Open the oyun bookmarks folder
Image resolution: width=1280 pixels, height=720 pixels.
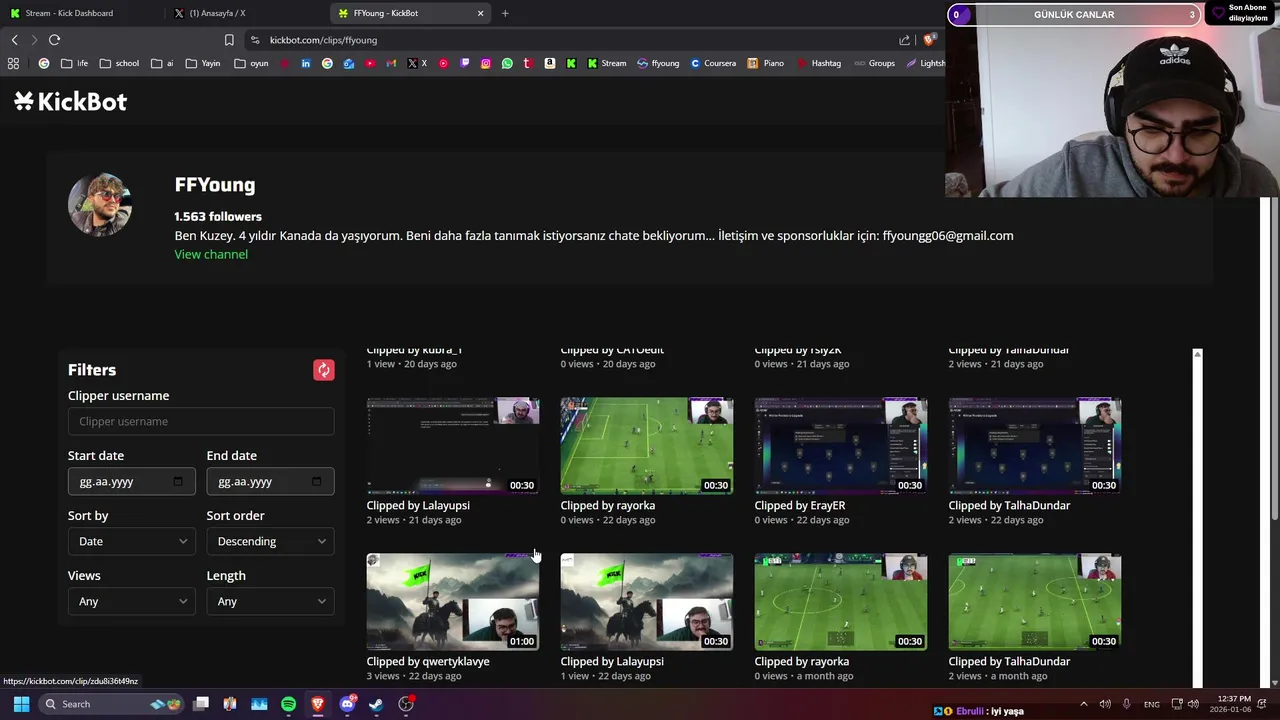251,63
